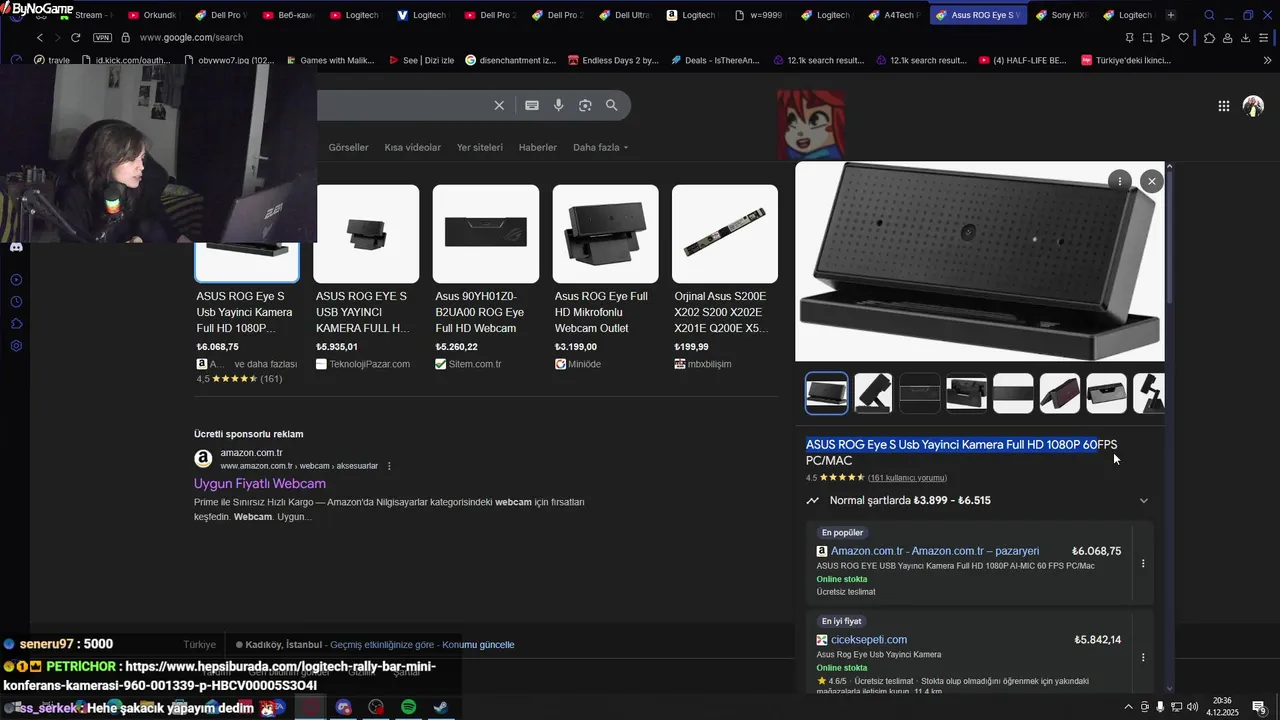Open the new tab plus button

1171,15
